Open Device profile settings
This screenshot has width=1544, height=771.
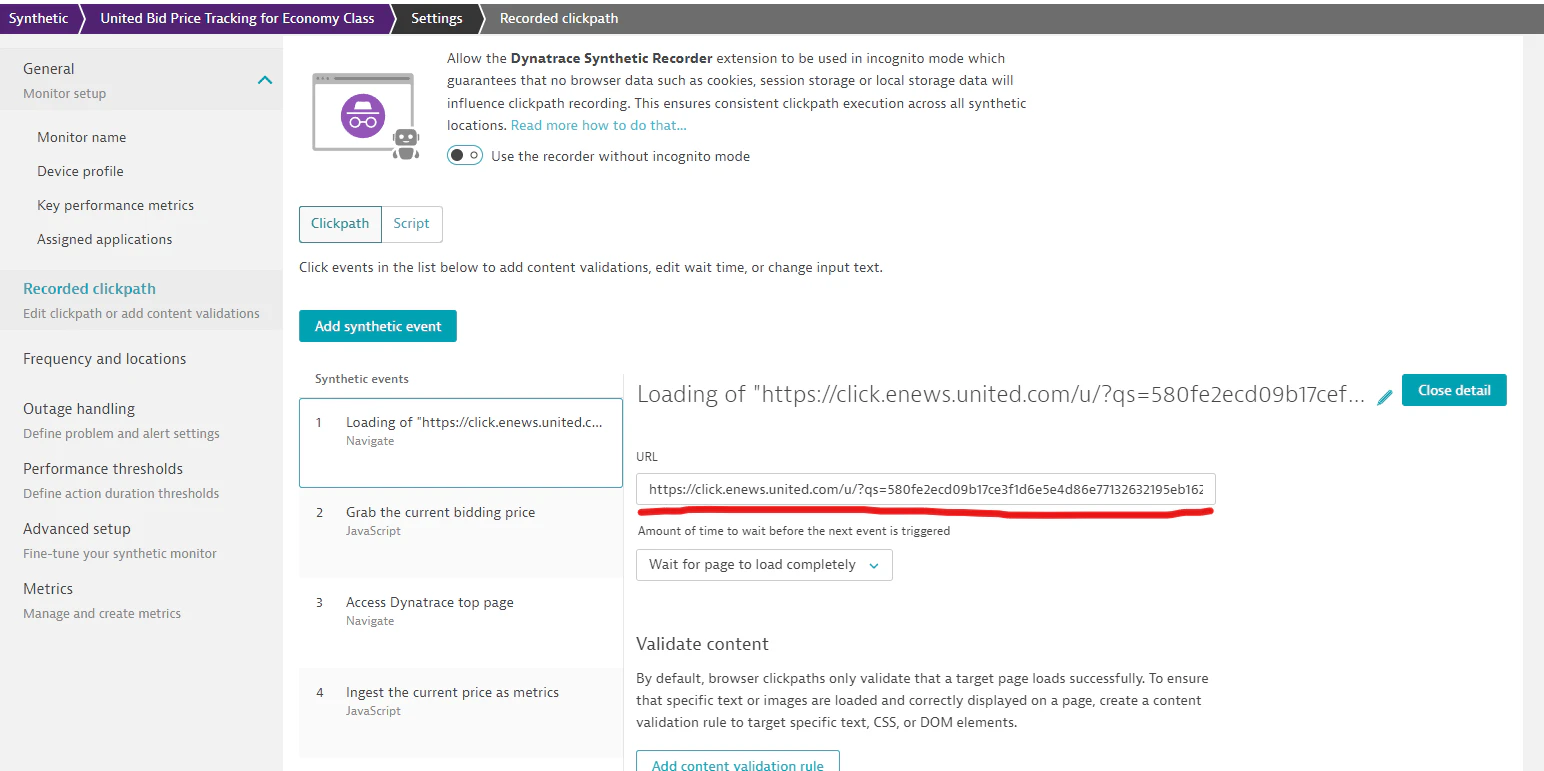pyautogui.click(x=80, y=171)
